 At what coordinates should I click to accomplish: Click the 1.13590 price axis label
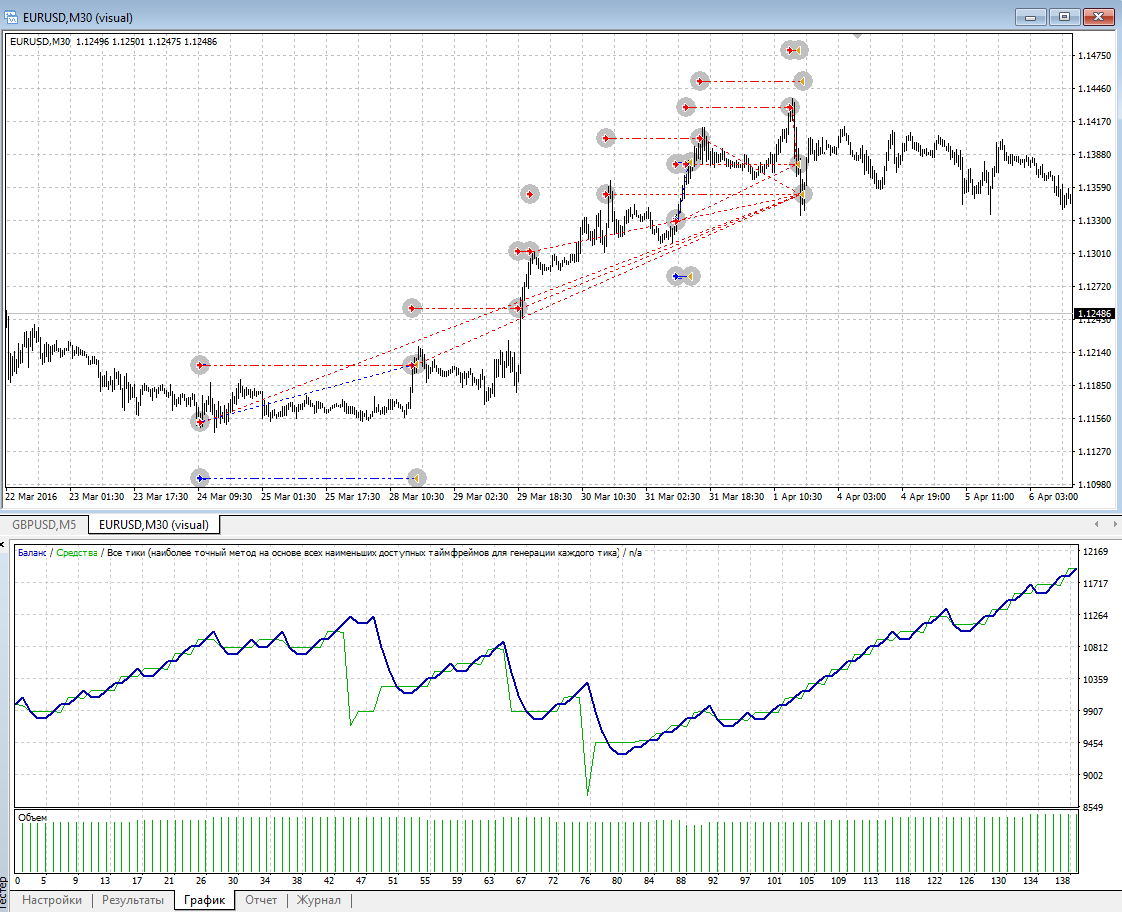[x=1095, y=187]
